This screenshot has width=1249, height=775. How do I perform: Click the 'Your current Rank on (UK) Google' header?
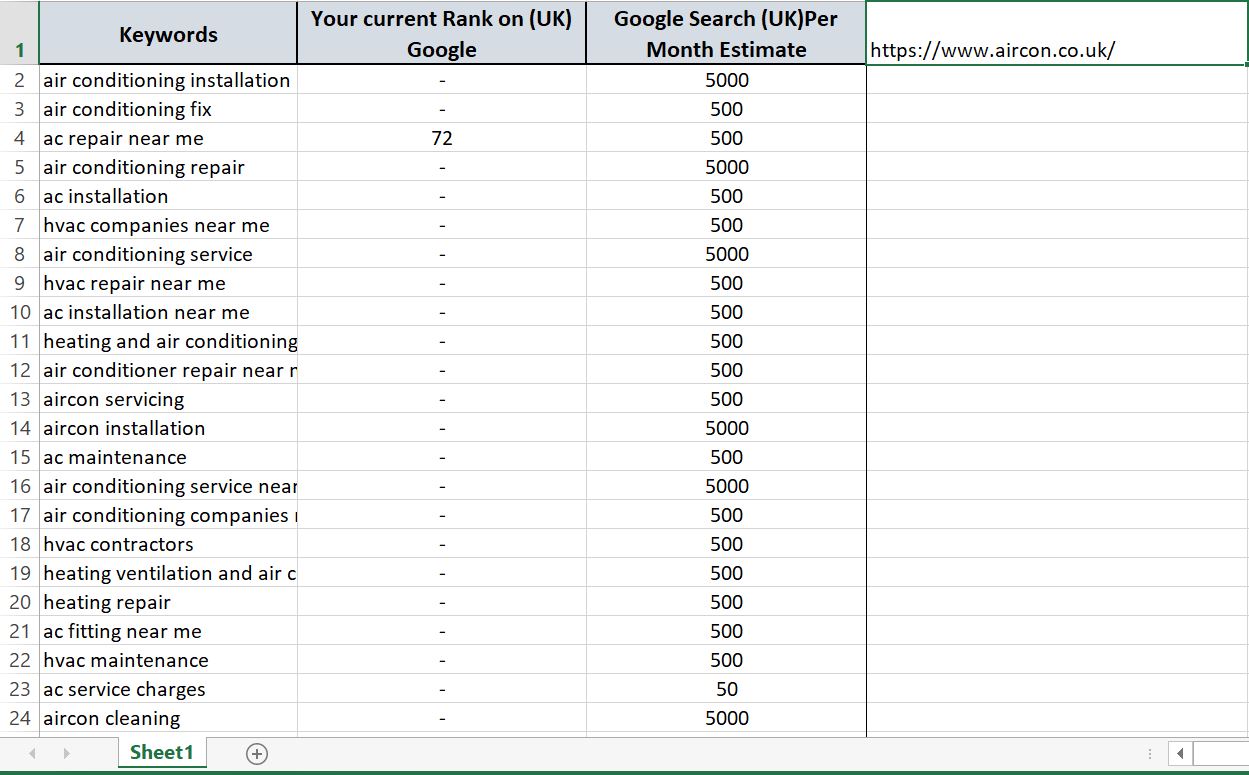(441, 33)
